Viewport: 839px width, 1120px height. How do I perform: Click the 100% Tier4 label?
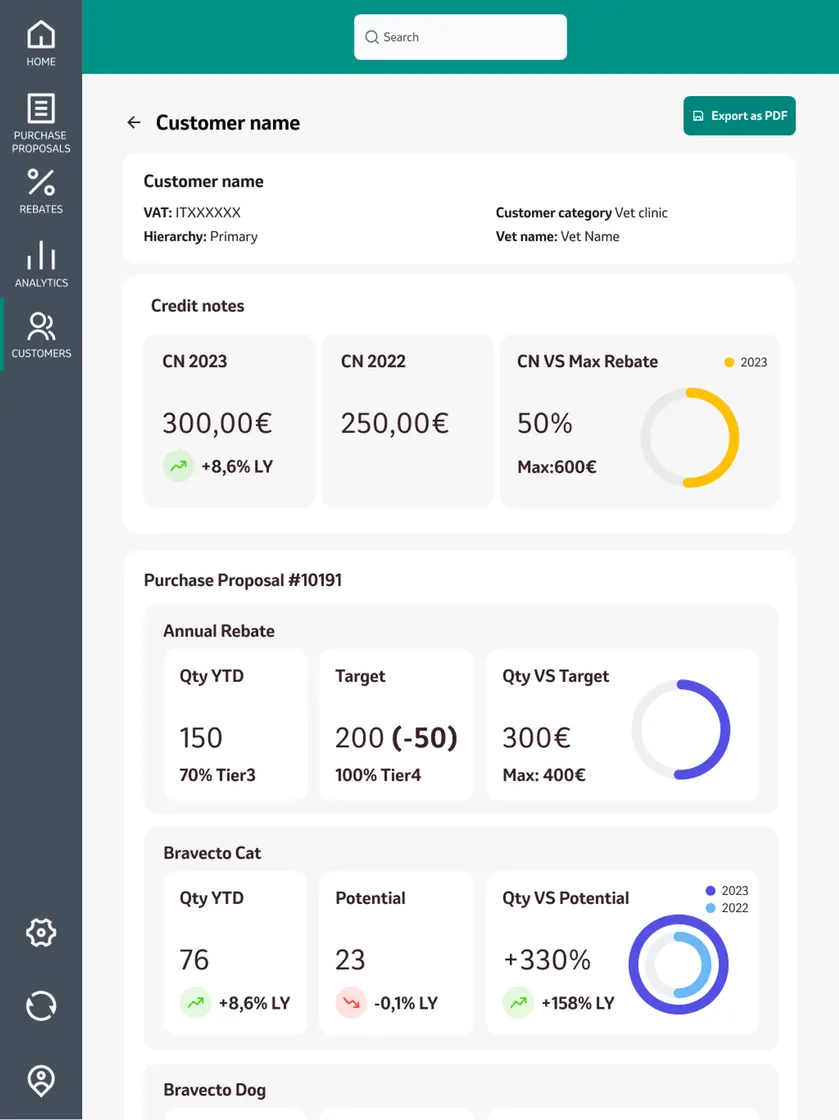[378, 775]
